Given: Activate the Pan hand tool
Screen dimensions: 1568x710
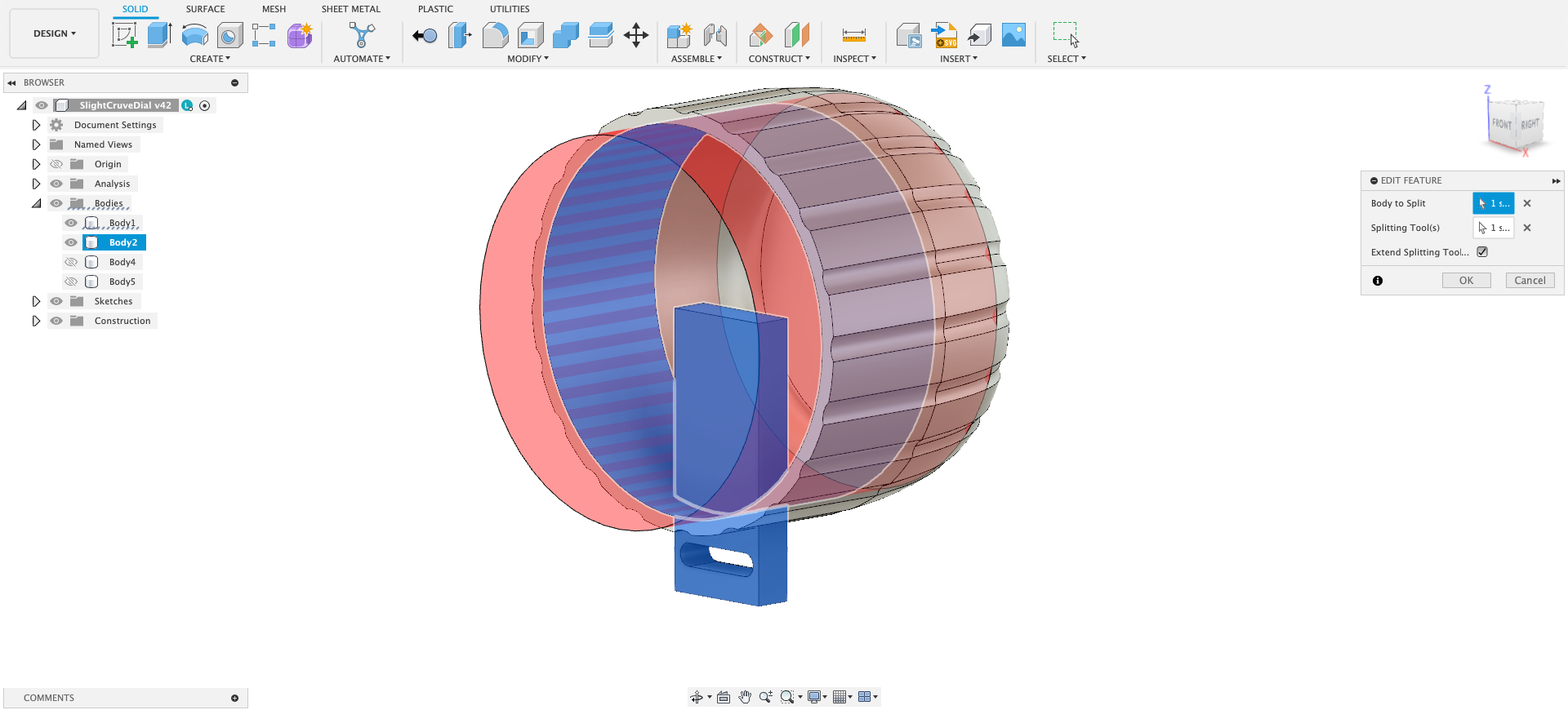Looking at the screenshot, I should pos(745,697).
